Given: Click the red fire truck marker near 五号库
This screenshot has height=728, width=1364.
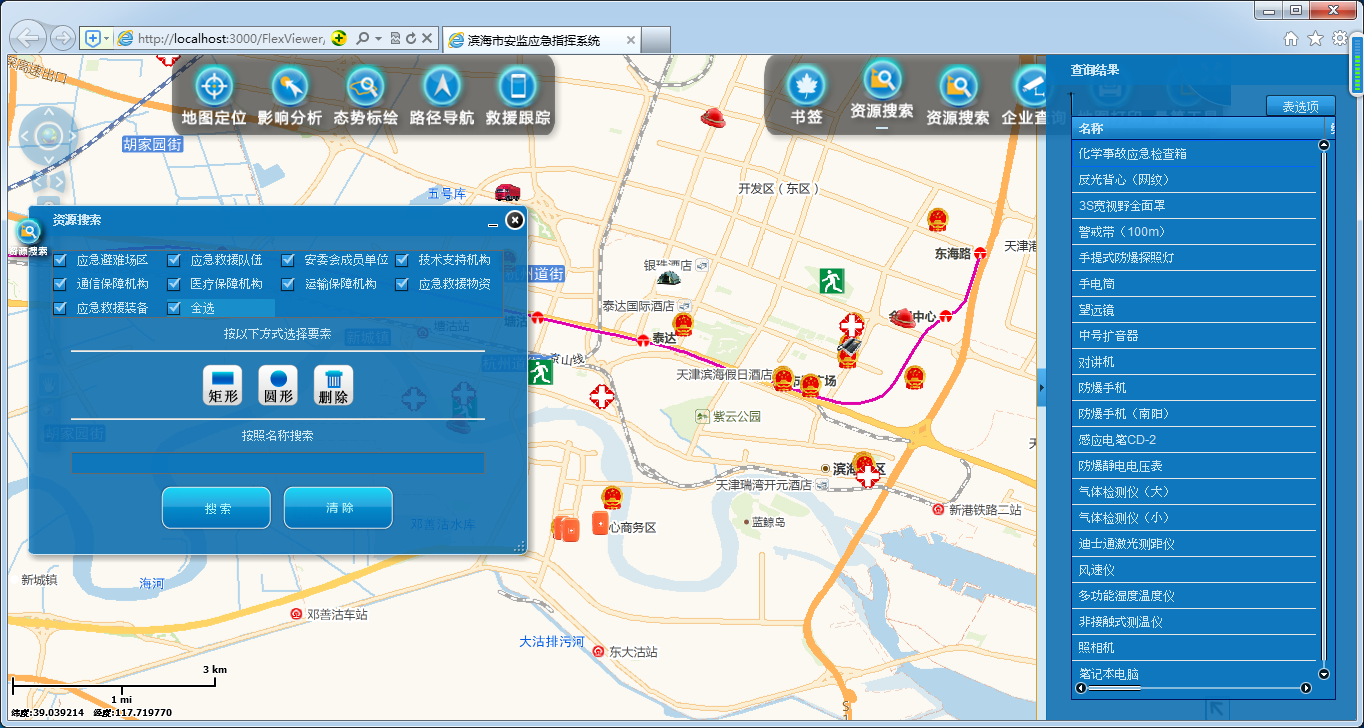Looking at the screenshot, I should click(507, 191).
